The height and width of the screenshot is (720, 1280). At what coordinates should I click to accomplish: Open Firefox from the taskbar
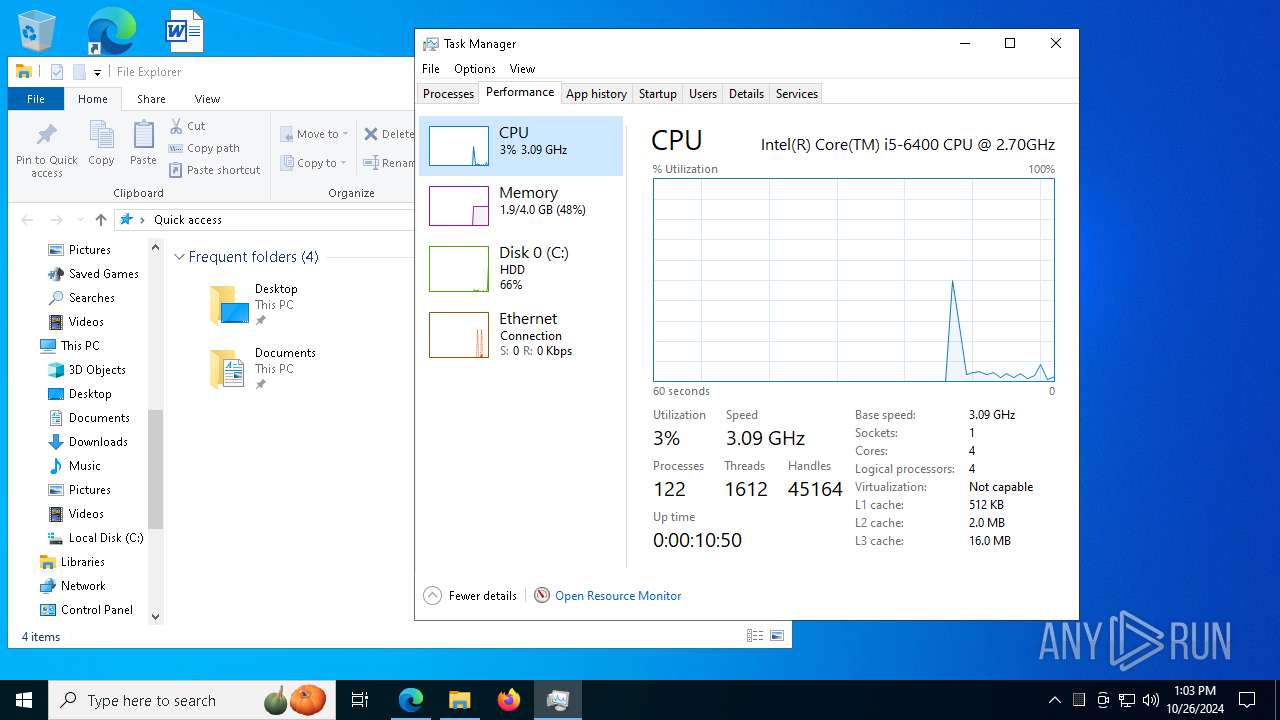point(509,700)
